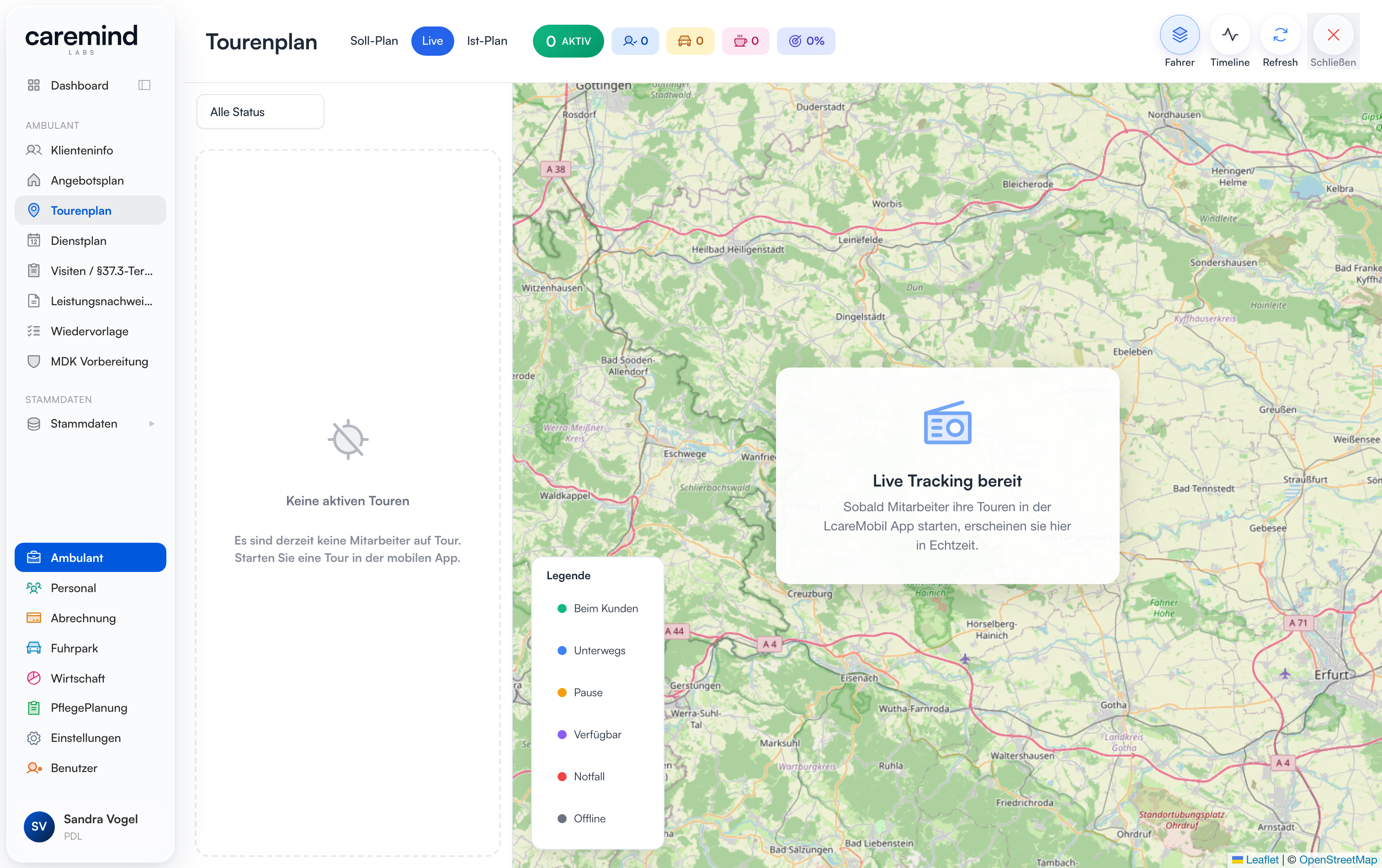Open Visiten / §37.3 entry

(x=90, y=271)
